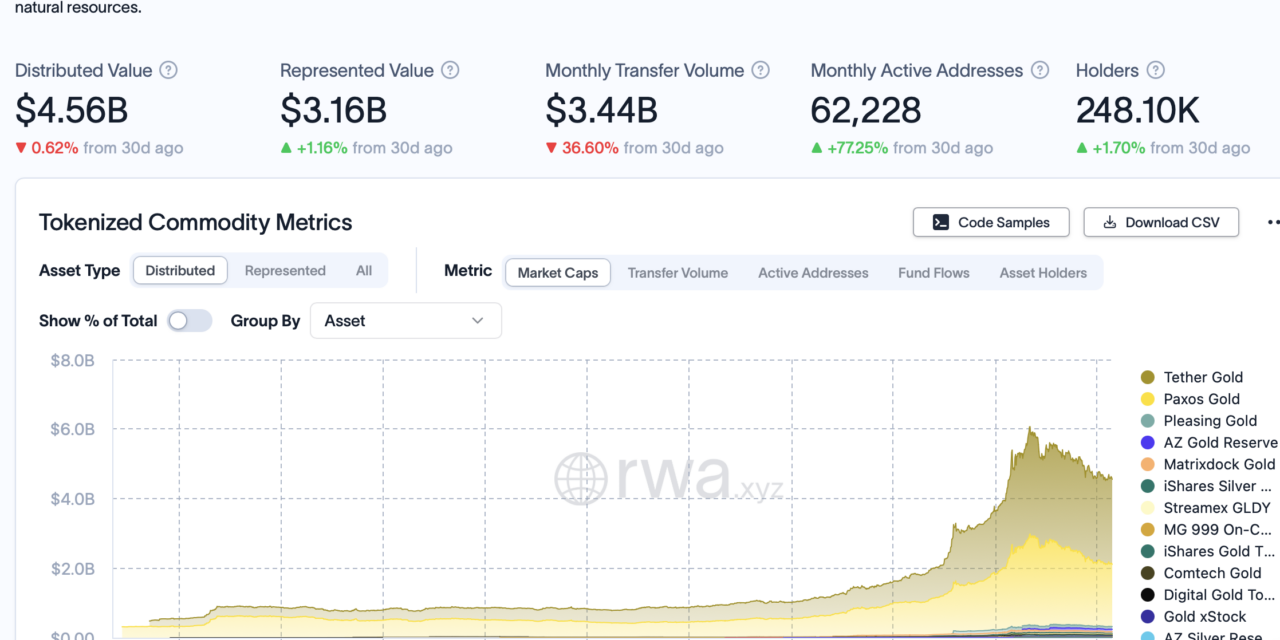Toggle iShares Gold T... legend swatch
Screen dimensions: 1280x640
[1148, 551]
